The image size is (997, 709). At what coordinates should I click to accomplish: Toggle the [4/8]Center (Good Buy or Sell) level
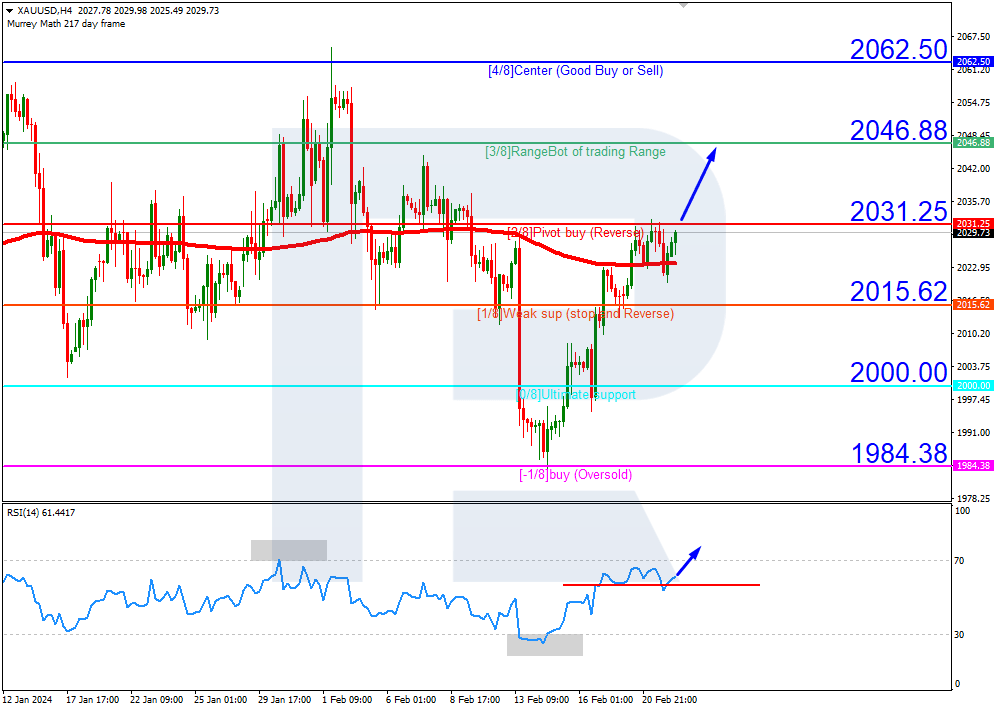[x=573, y=70]
